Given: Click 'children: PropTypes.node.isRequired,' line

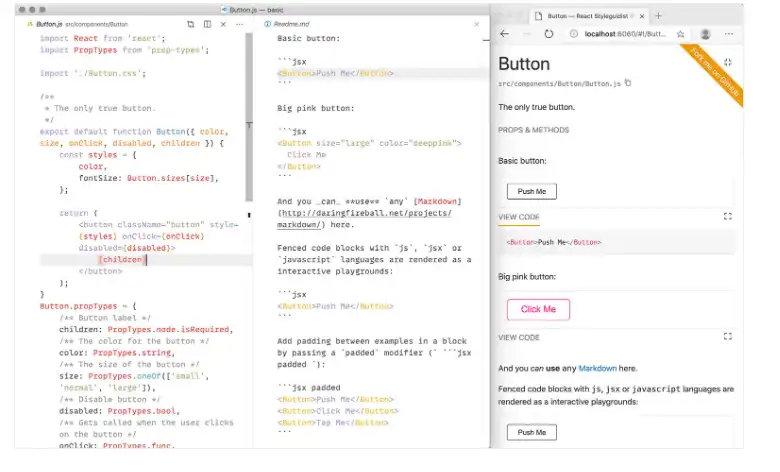Looking at the screenshot, I should (x=146, y=330).
